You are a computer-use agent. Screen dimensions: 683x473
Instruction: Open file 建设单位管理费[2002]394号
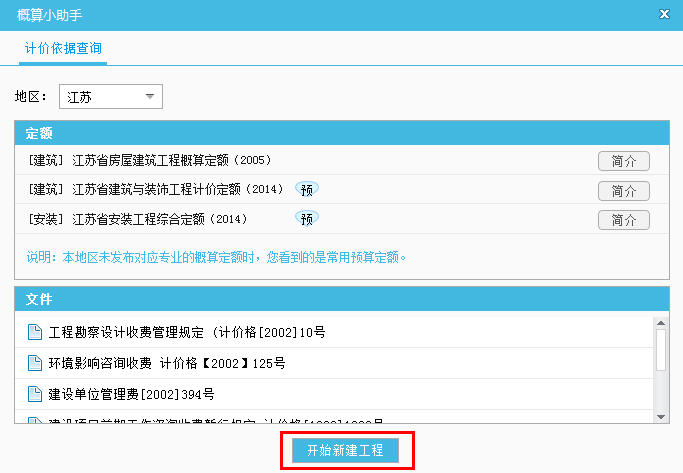click(x=131, y=393)
